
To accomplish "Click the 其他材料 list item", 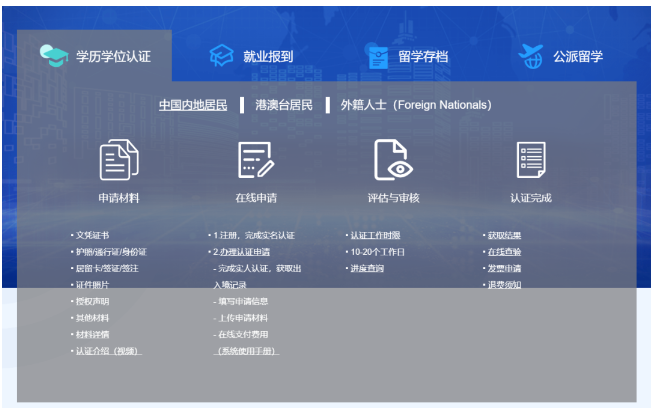I will tap(92, 318).
